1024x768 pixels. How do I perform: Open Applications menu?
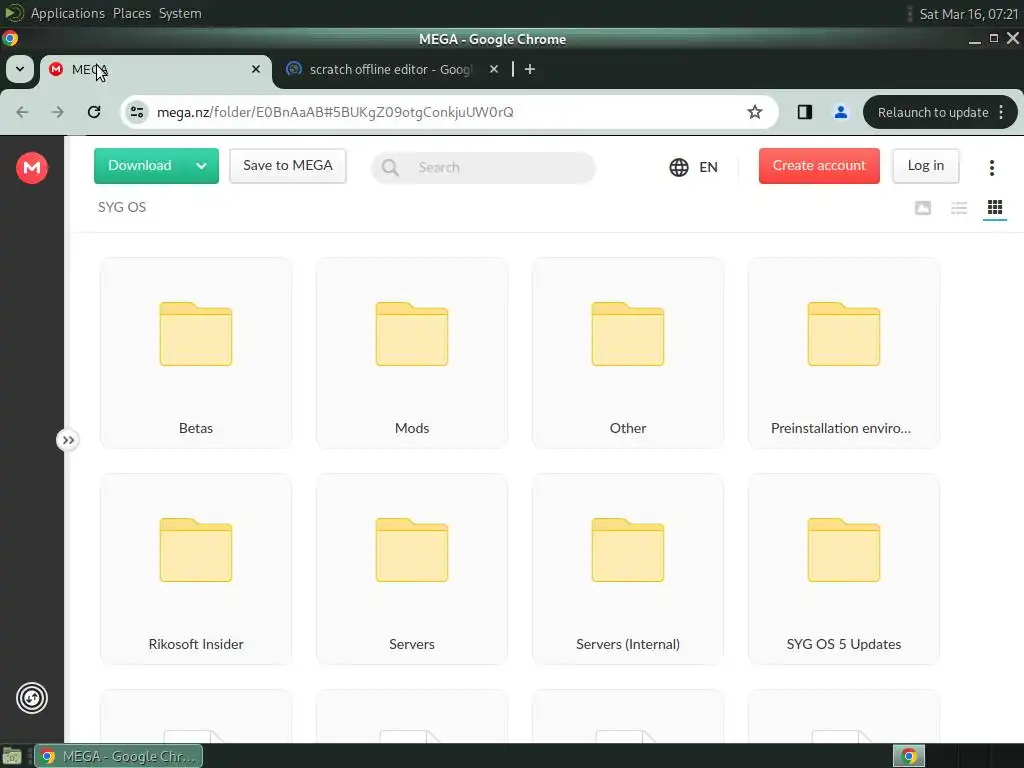coord(67,13)
